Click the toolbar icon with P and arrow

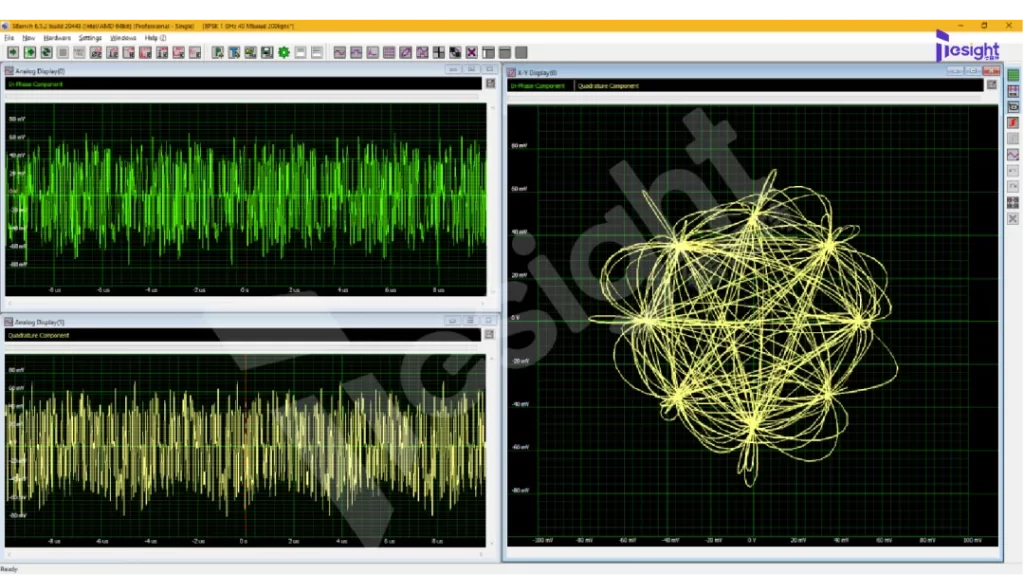(x=218, y=52)
